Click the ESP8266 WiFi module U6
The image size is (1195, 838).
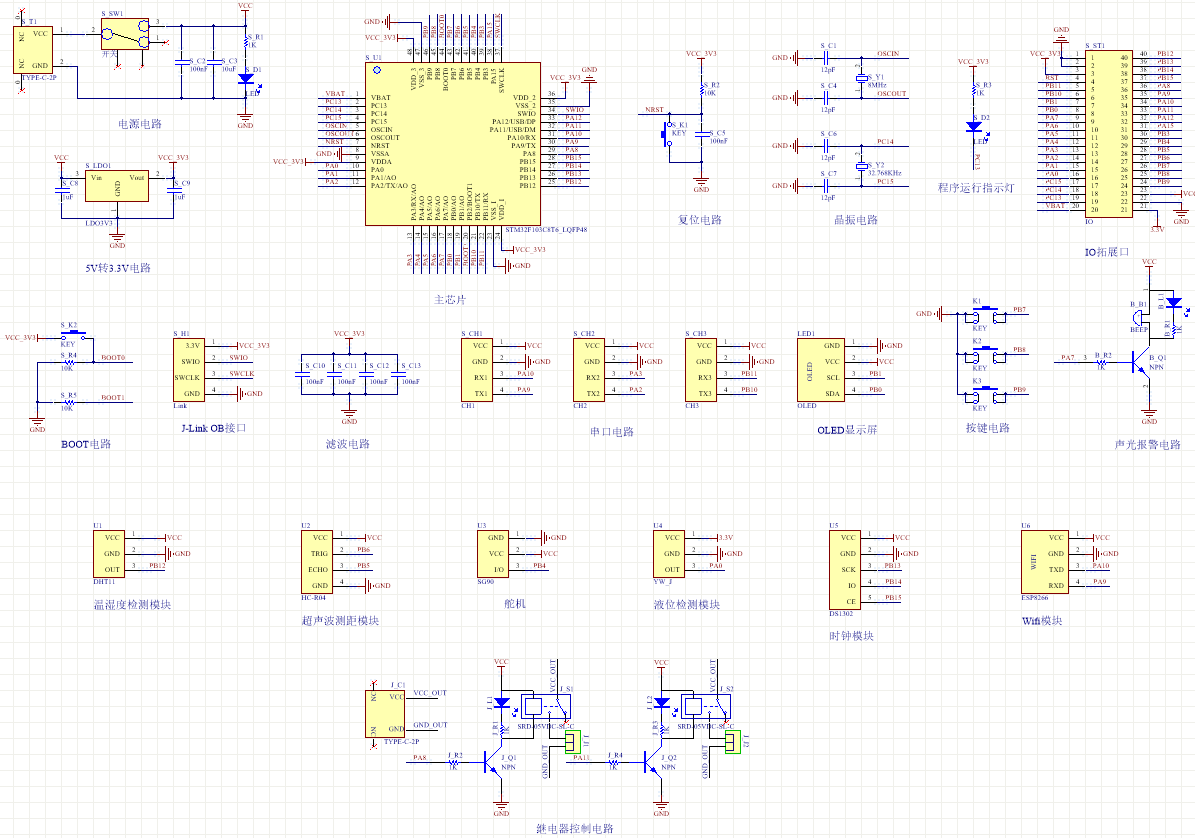point(1044,561)
